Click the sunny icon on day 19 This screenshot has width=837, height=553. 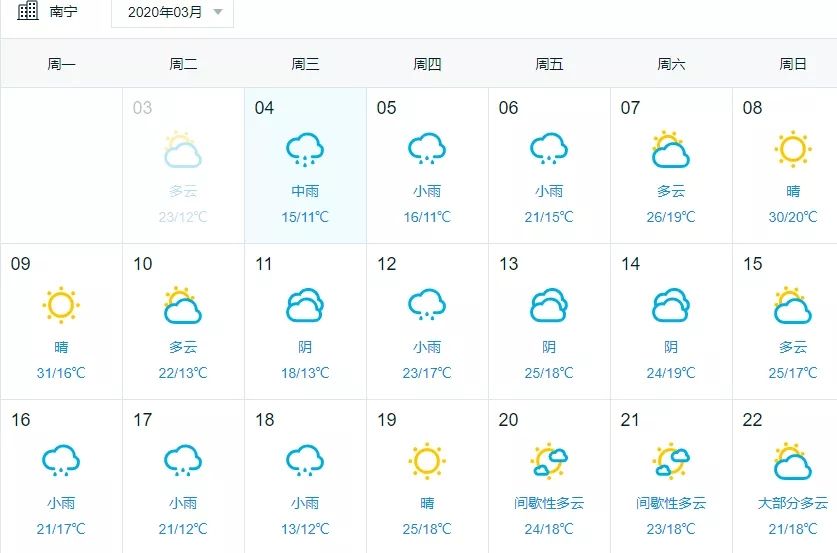tap(427, 461)
